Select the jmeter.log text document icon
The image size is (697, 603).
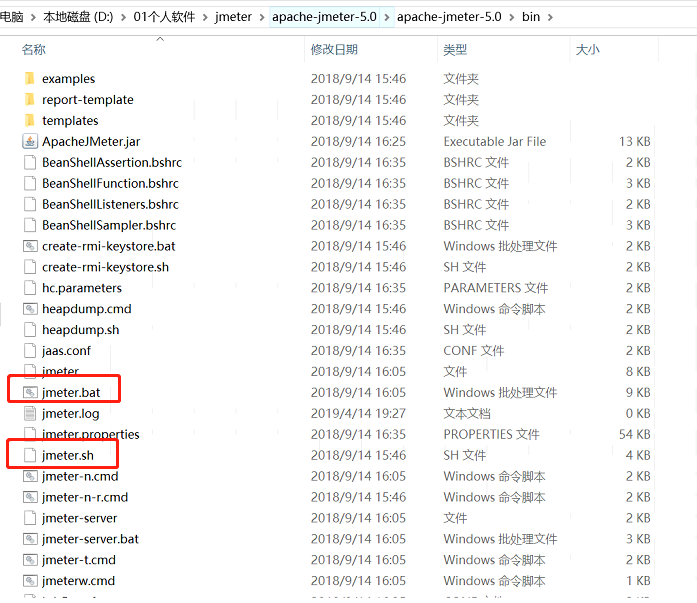click(30, 413)
